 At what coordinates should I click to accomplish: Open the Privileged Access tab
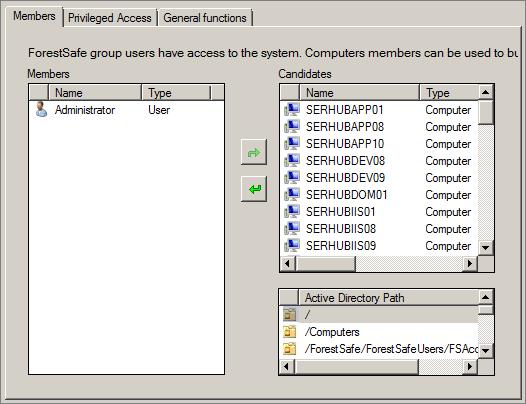click(x=110, y=18)
